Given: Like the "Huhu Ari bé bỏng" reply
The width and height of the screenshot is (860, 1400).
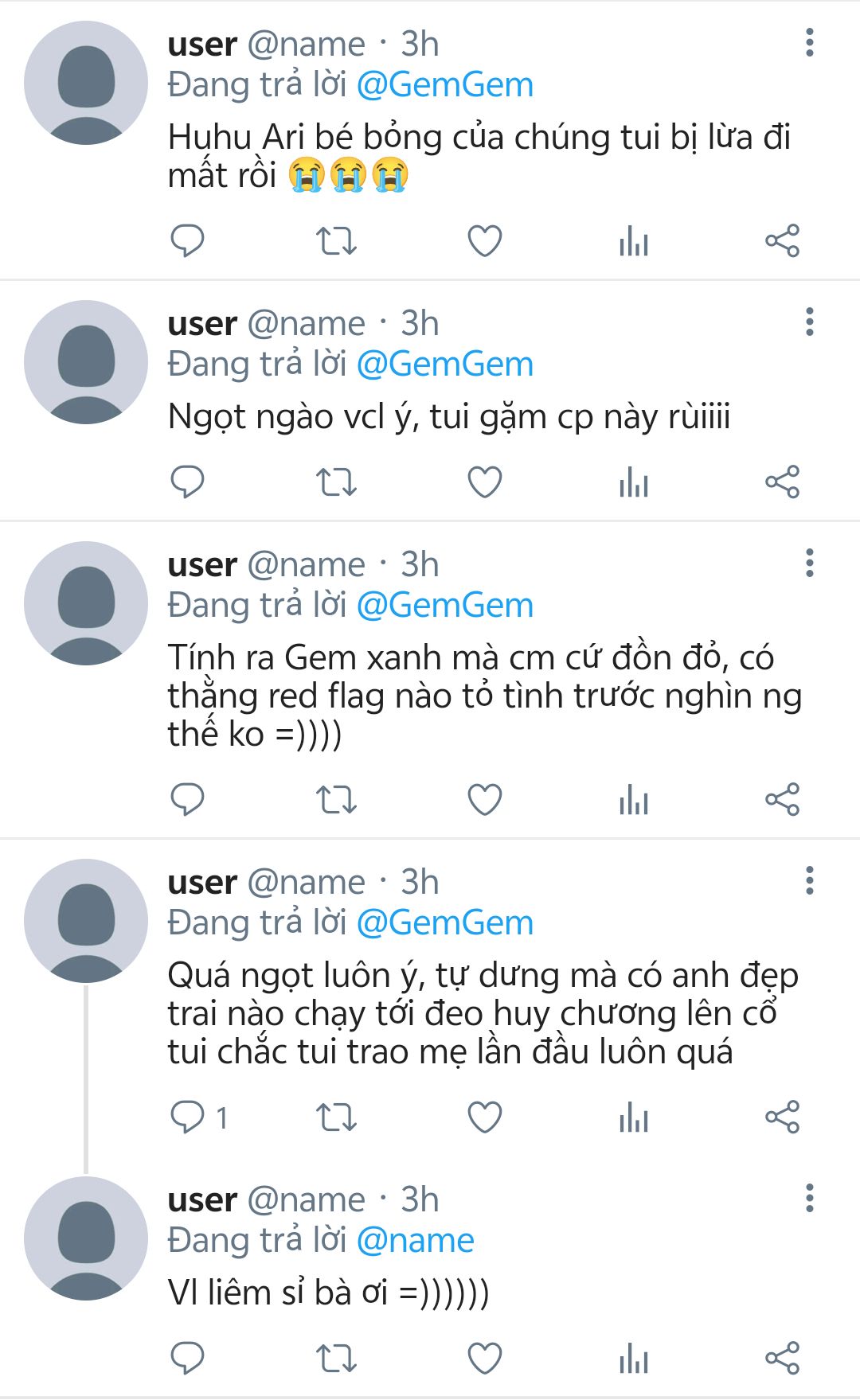Looking at the screenshot, I should pos(484,241).
